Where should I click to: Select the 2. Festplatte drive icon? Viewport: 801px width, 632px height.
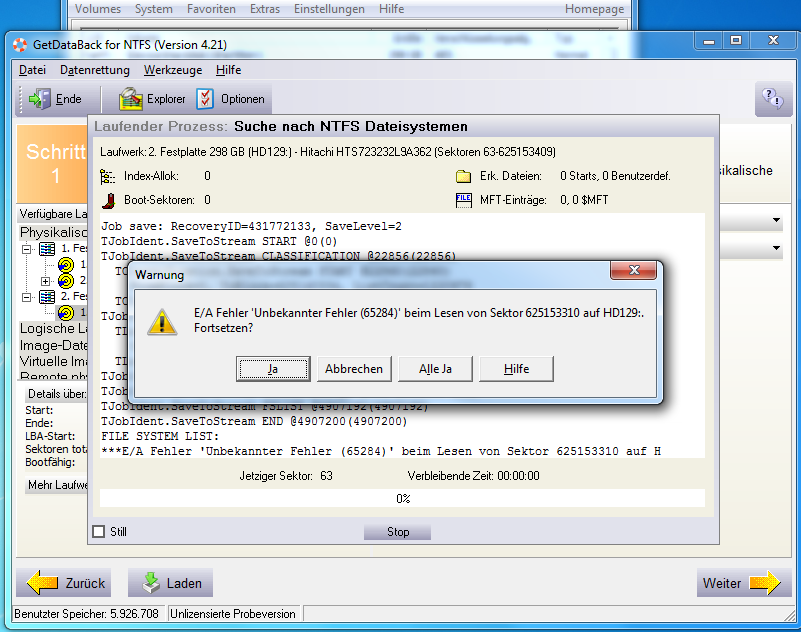click(x=47, y=296)
